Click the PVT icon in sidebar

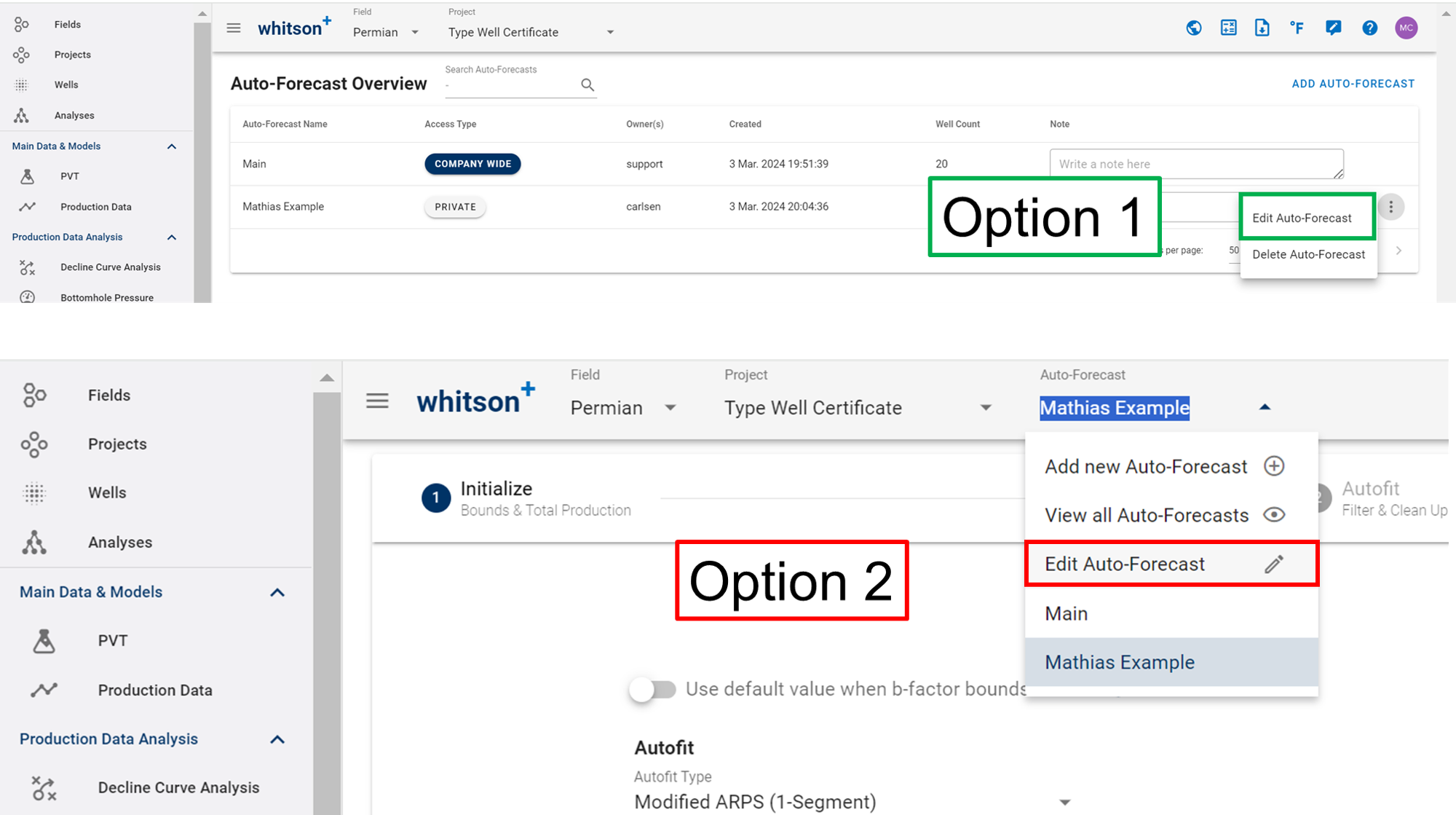28,175
